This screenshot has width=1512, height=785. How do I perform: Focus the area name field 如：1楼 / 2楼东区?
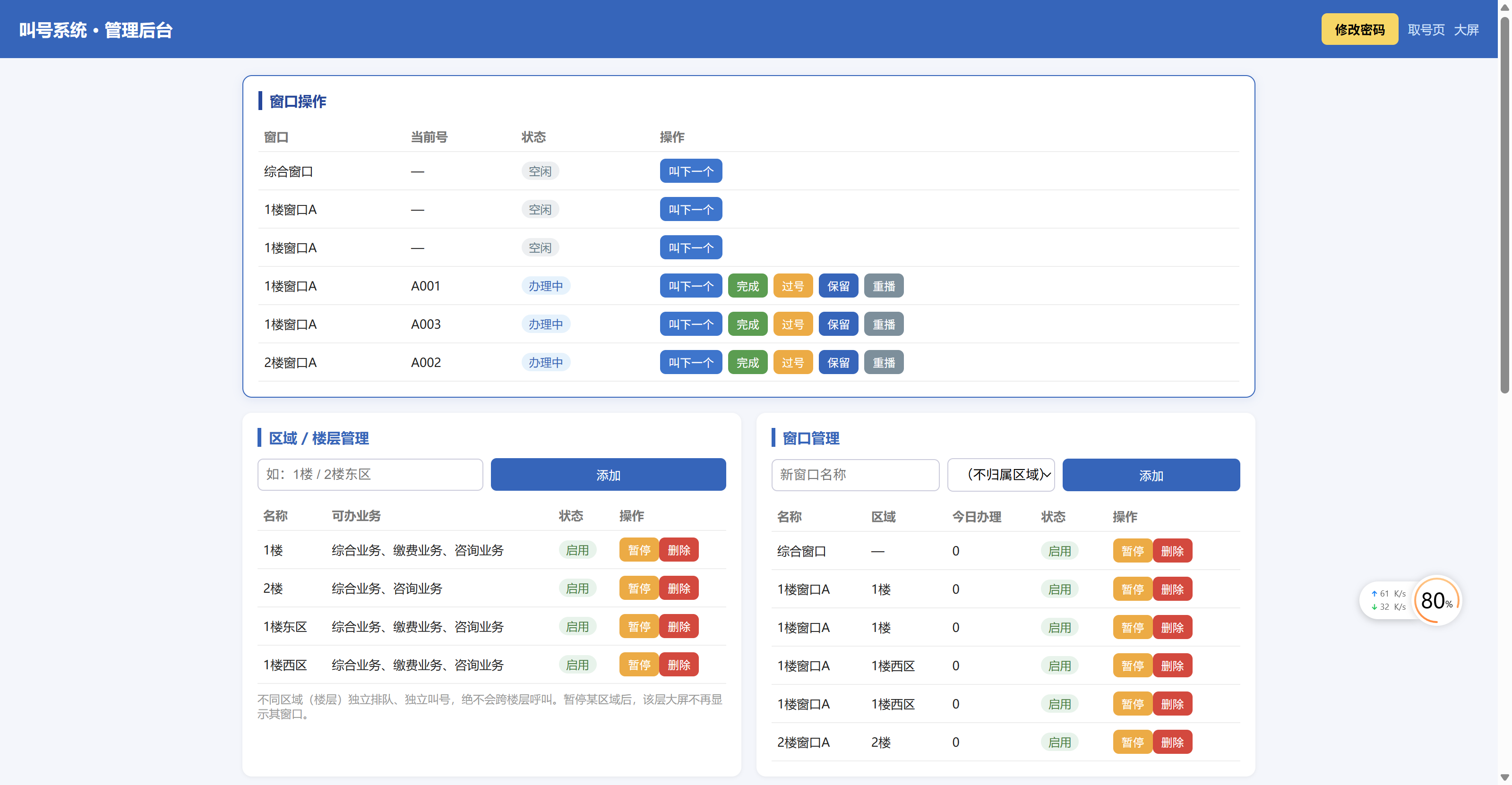[x=370, y=474]
